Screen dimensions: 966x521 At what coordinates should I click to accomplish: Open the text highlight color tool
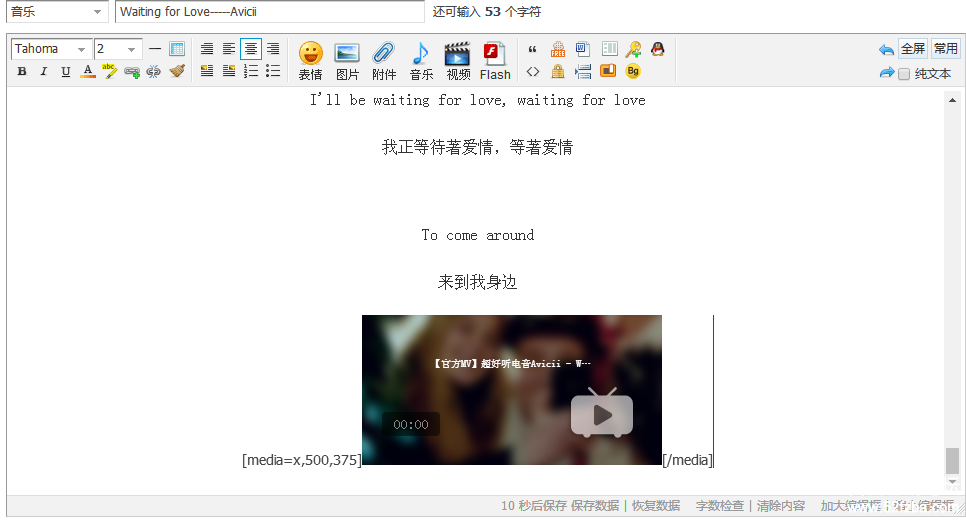pyautogui.click(x=110, y=71)
